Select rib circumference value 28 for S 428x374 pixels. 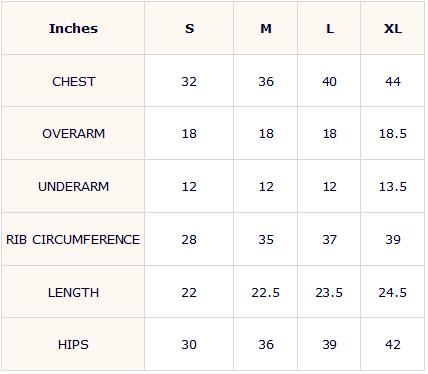[189, 239]
